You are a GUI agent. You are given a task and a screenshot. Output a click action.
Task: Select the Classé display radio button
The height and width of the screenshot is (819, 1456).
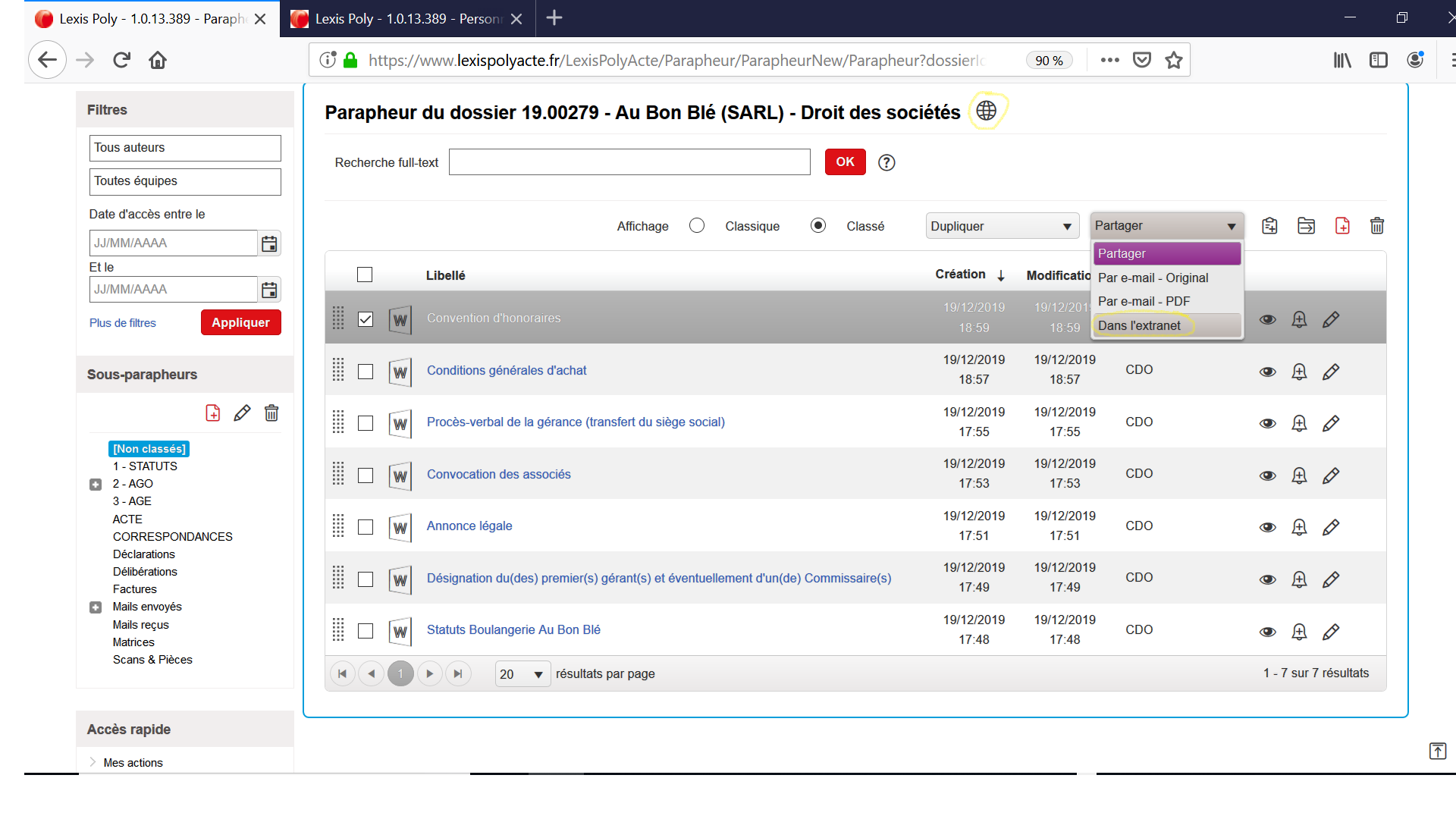tap(818, 225)
